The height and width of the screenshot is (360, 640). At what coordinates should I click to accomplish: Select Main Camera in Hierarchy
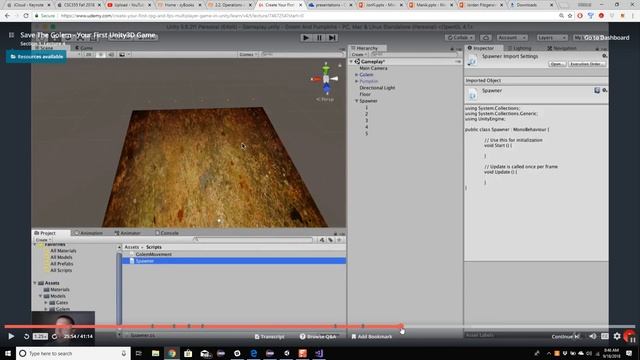click(373, 68)
